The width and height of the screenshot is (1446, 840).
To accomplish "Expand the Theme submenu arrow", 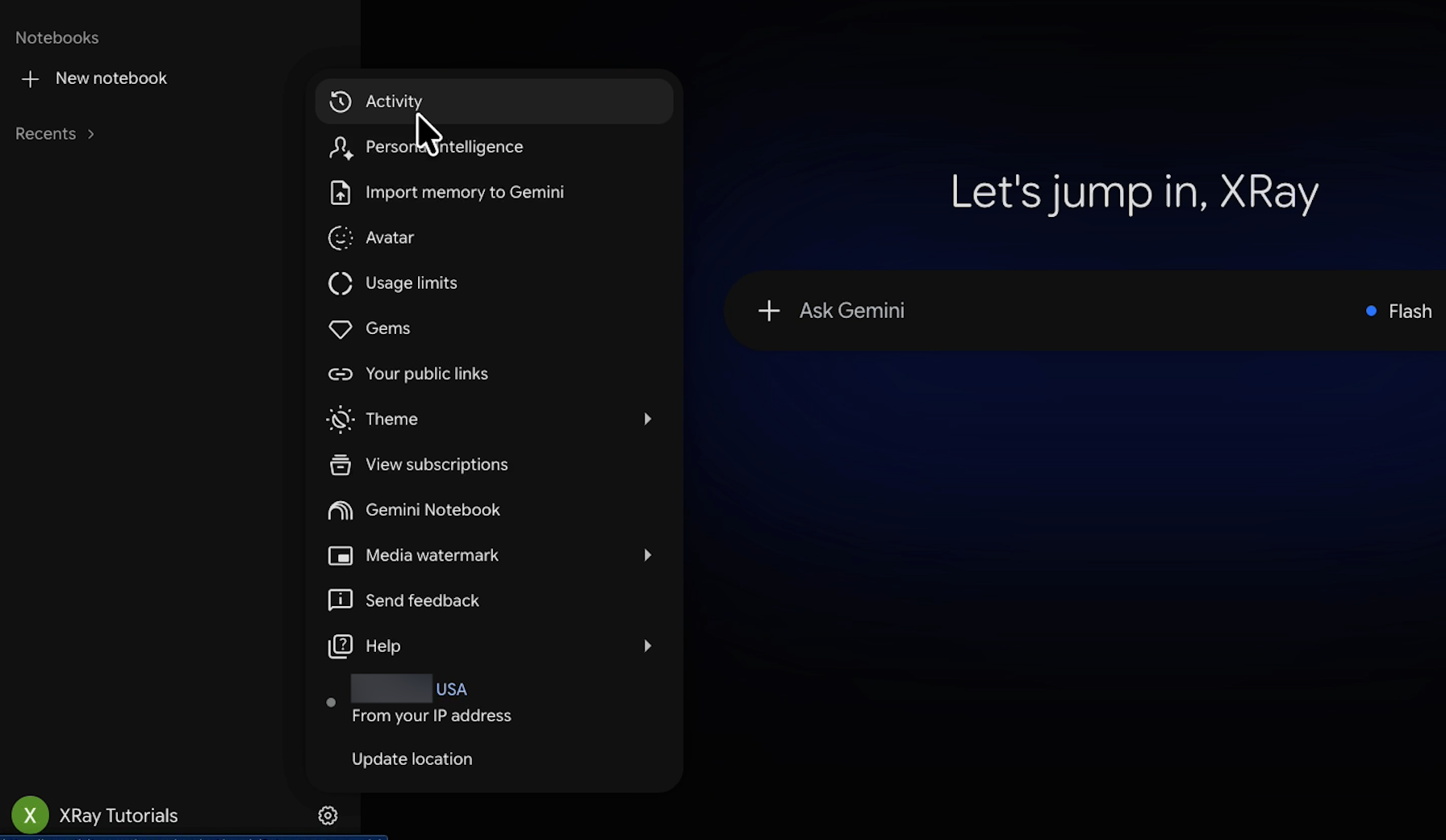I will click(647, 419).
